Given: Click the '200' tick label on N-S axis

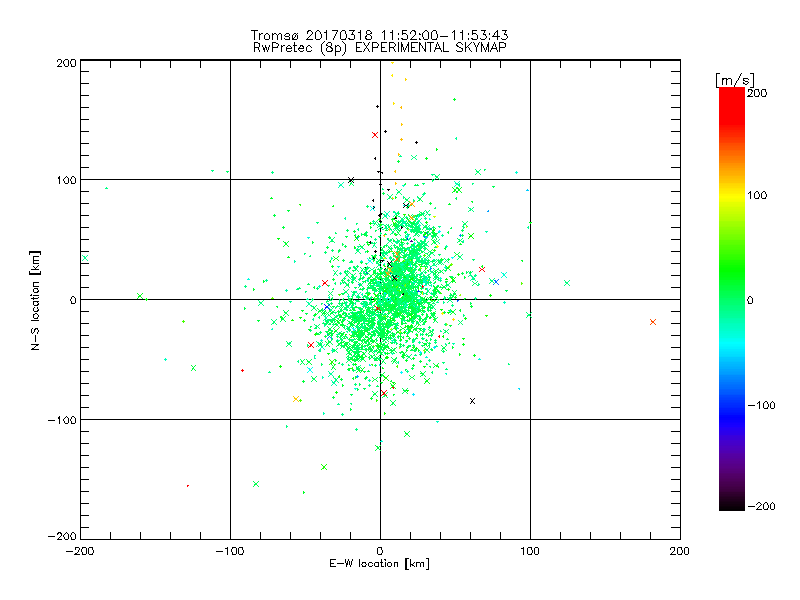Looking at the screenshot, I should [x=67, y=63].
